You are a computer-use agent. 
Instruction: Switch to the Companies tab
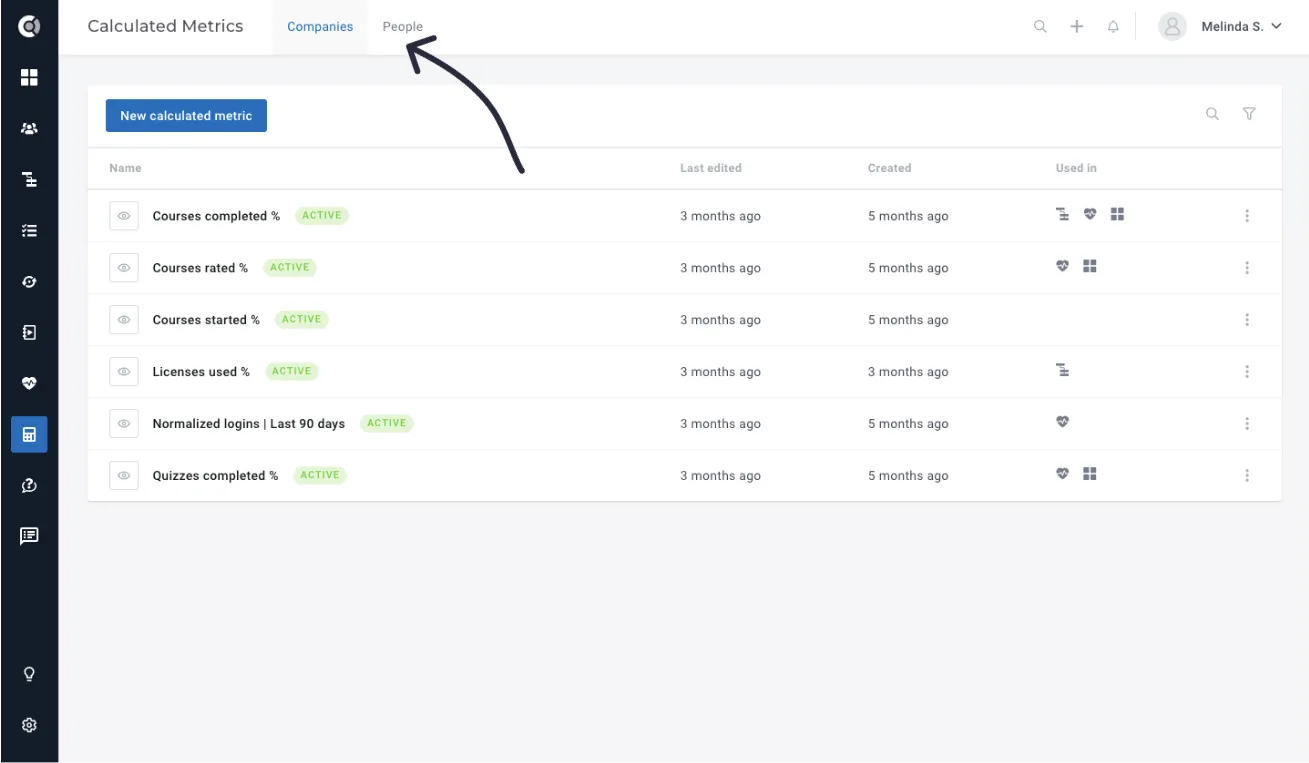[x=320, y=27]
